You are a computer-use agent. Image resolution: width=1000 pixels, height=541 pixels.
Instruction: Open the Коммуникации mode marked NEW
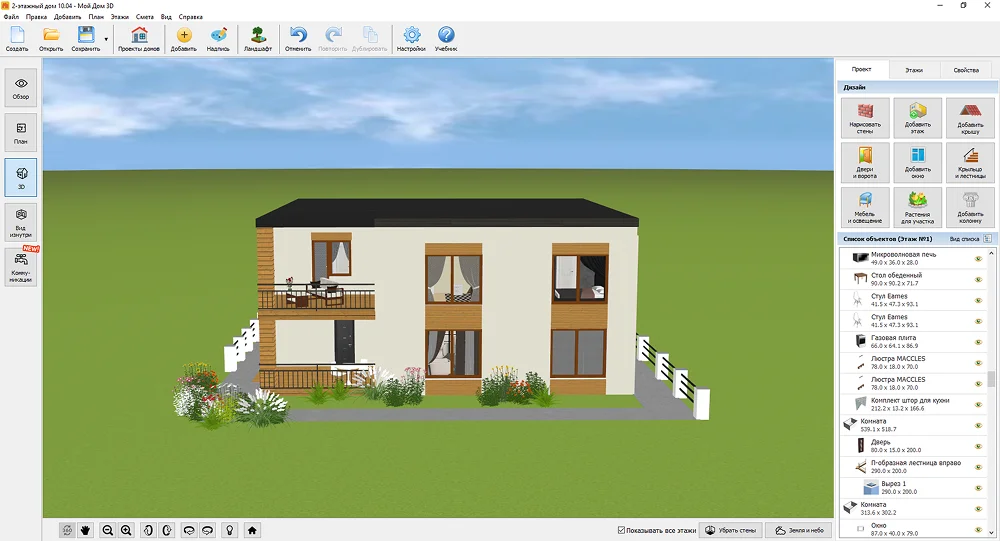tap(21, 267)
